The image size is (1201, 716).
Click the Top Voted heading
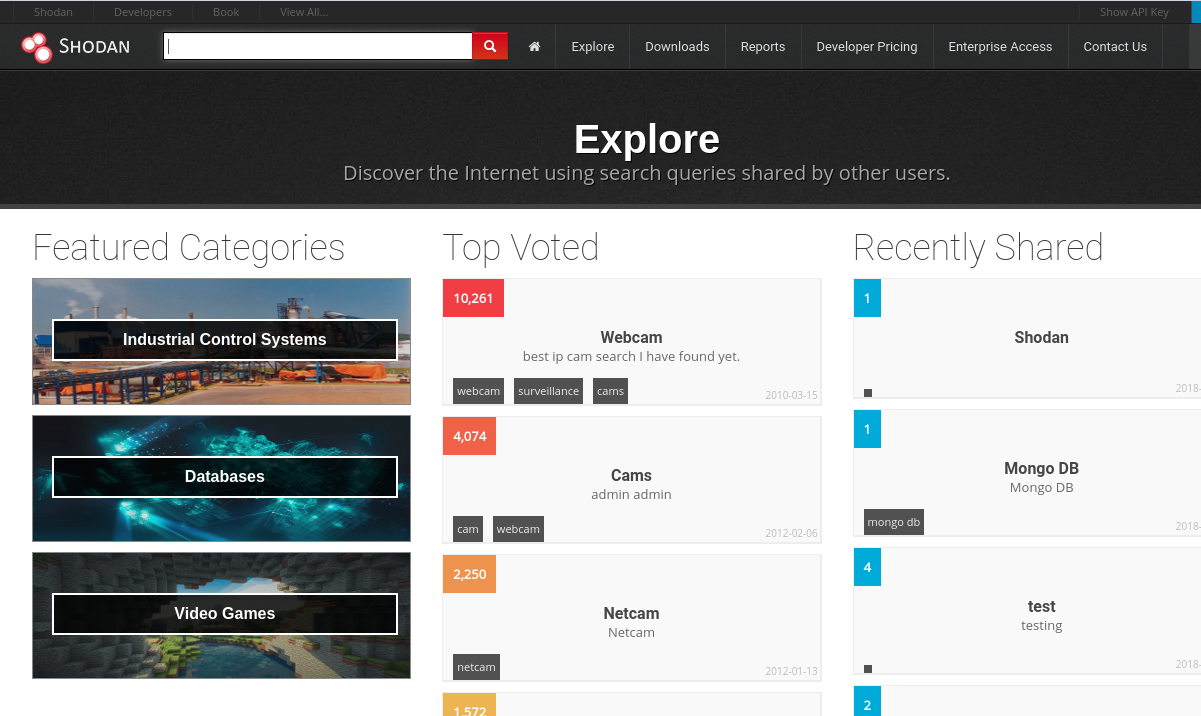click(x=521, y=248)
